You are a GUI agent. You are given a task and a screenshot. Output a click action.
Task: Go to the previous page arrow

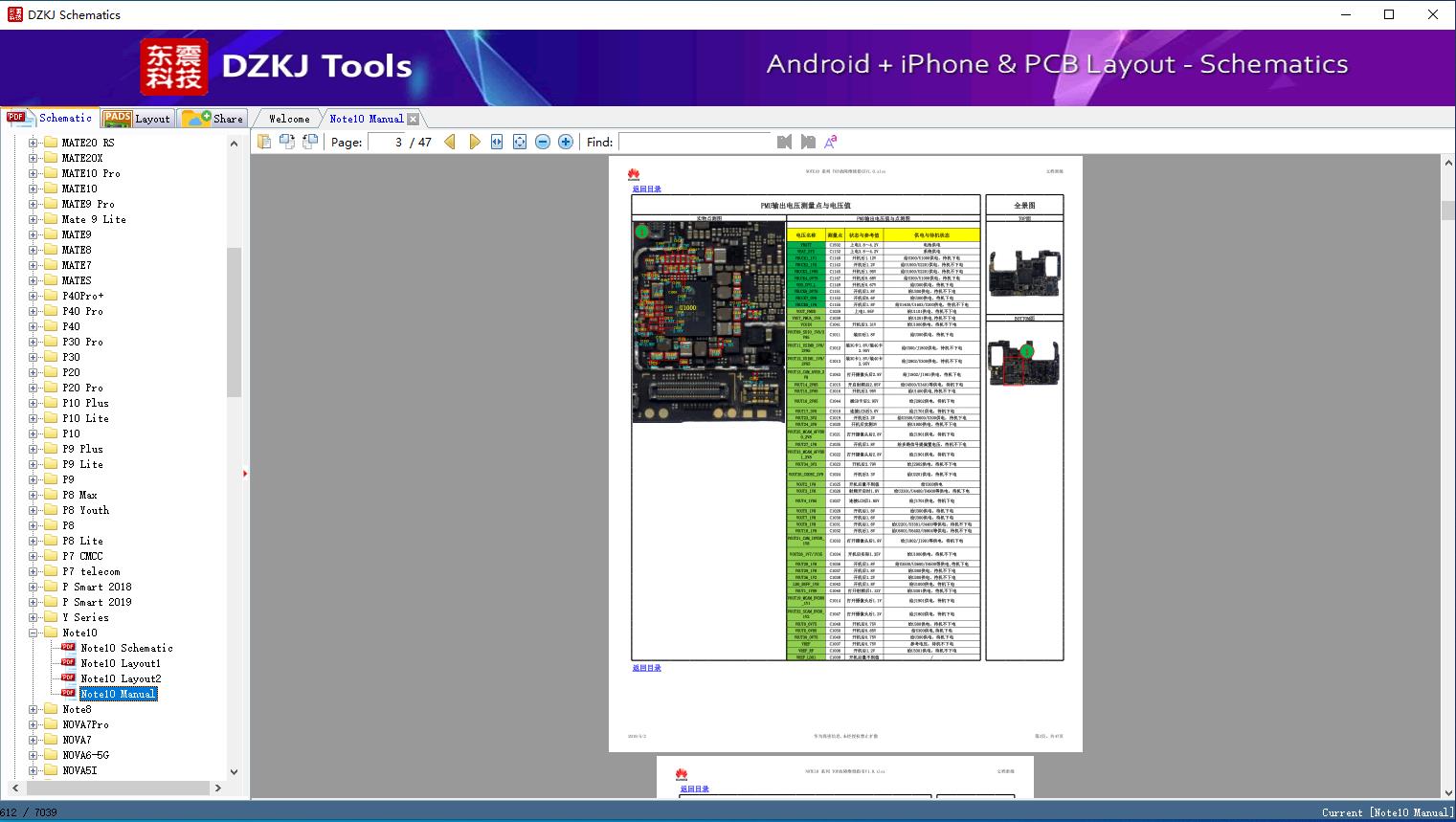pyautogui.click(x=450, y=142)
